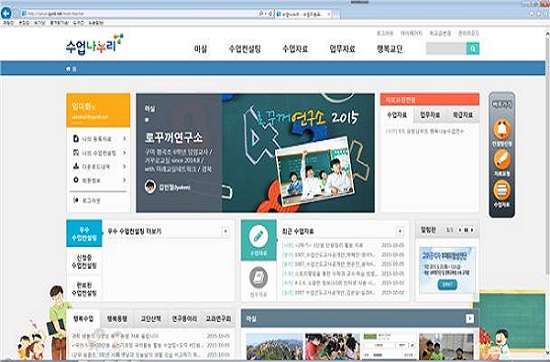Expand 최근 수업자료 list plus button

pyautogui.click(x=400, y=231)
